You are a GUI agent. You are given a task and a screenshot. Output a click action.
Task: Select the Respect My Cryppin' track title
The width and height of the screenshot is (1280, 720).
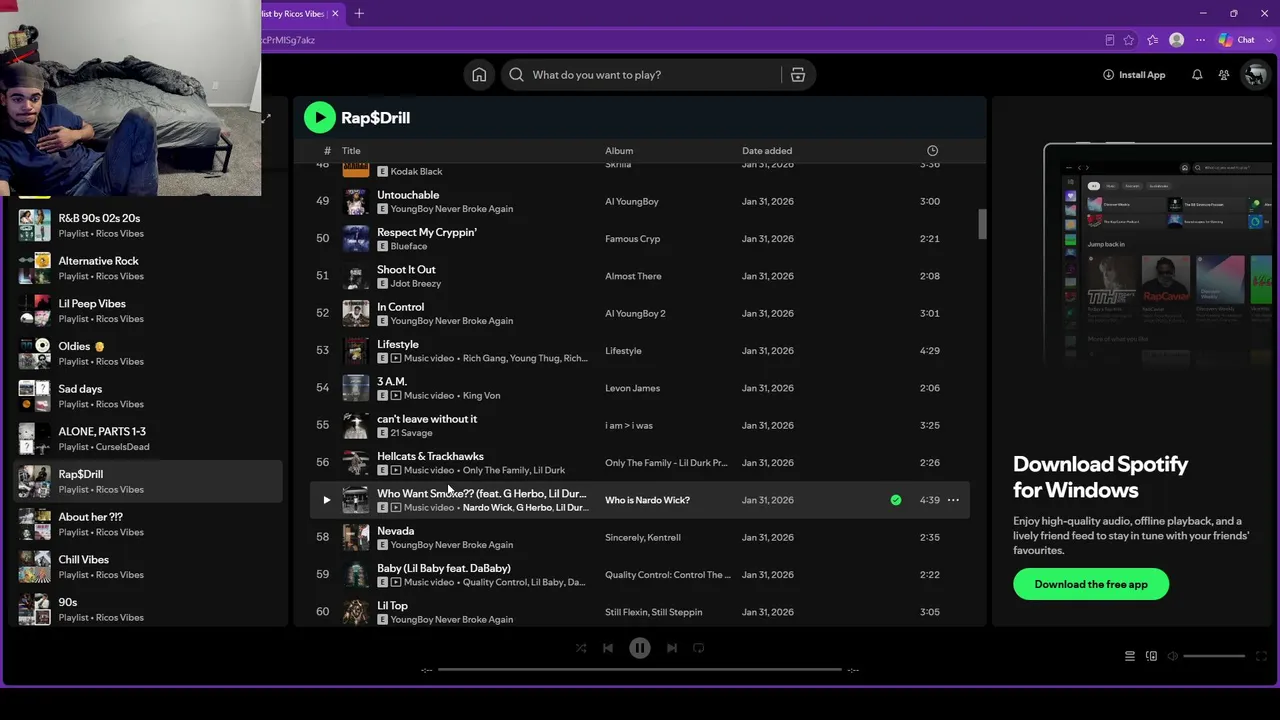coord(427,232)
